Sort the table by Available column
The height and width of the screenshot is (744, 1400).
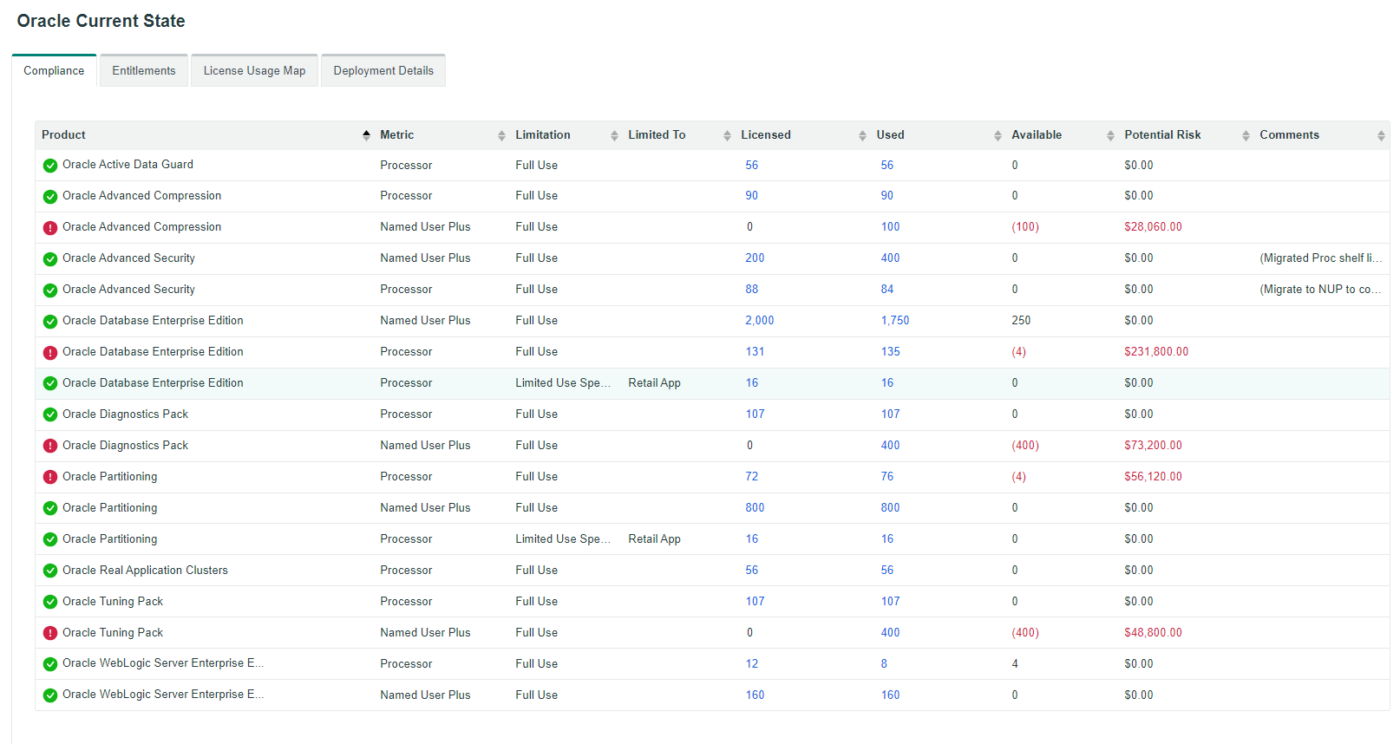click(x=1036, y=135)
